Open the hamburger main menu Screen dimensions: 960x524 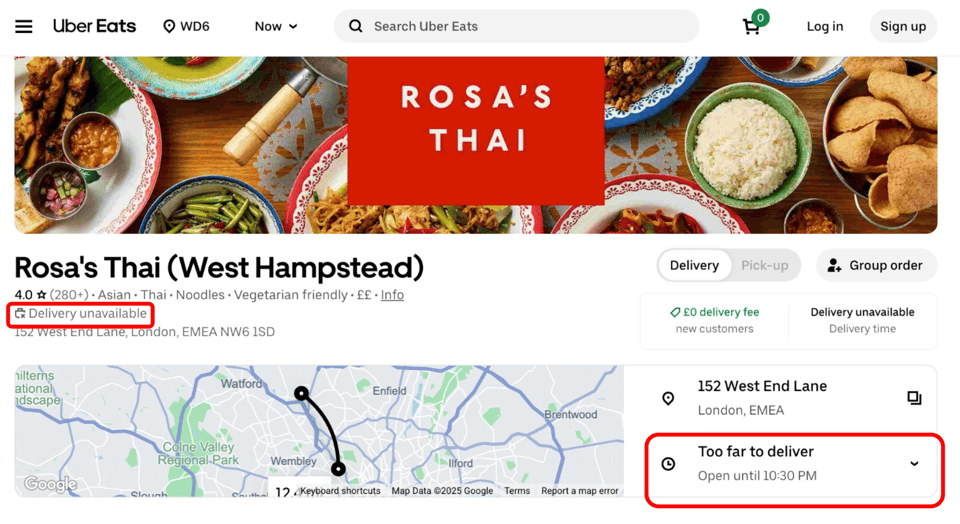click(x=24, y=27)
